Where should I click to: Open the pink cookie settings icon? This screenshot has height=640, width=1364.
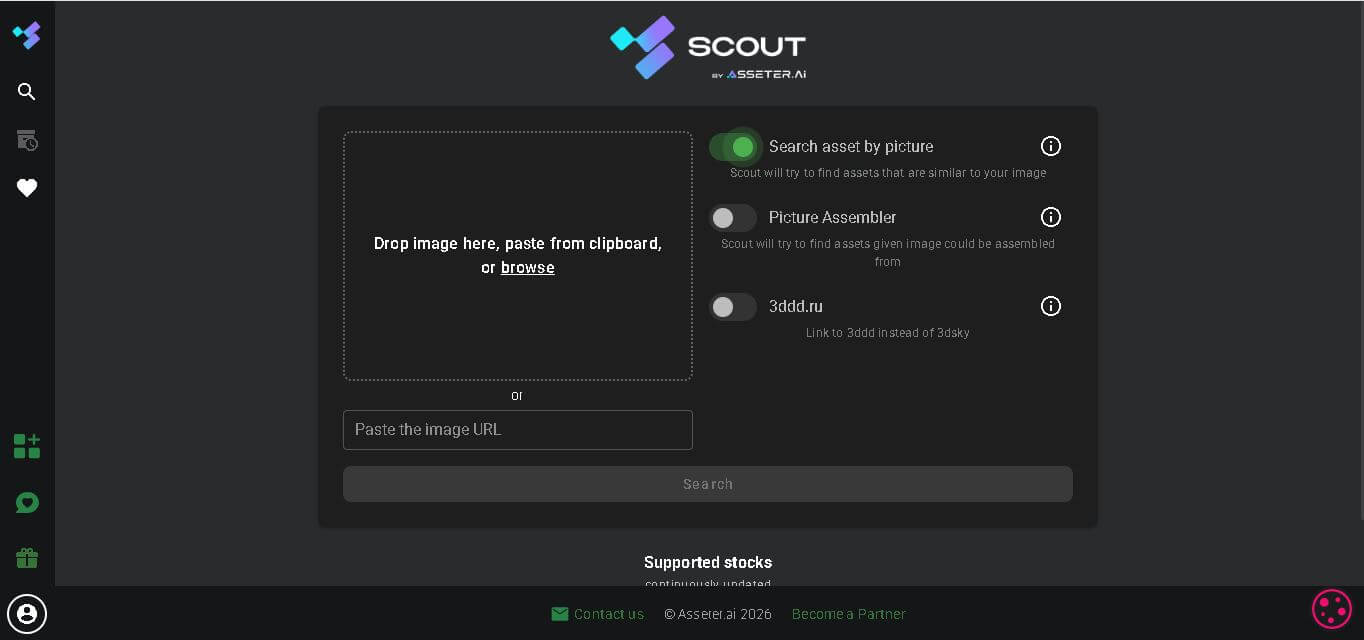(x=1331, y=608)
